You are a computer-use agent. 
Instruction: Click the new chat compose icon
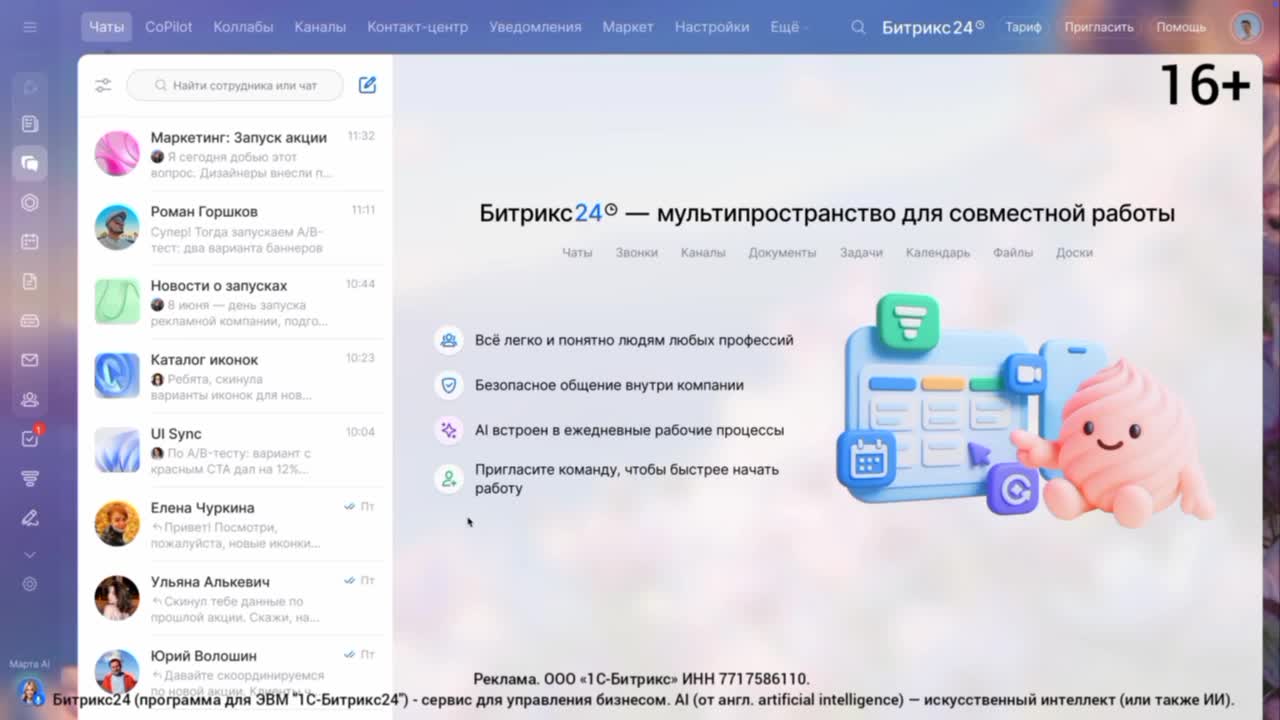(x=367, y=85)
